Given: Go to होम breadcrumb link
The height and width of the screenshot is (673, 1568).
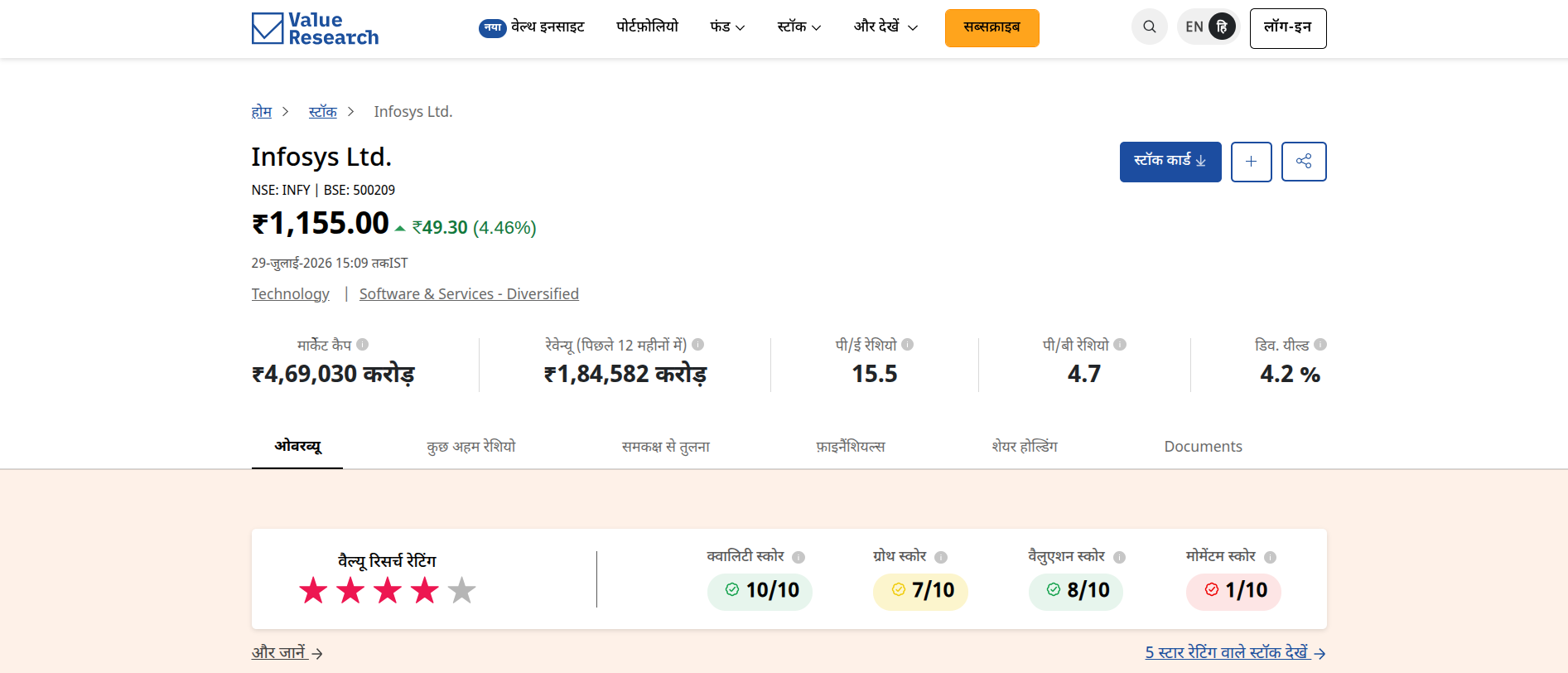Looking at the screenshot, I should 262,112.
